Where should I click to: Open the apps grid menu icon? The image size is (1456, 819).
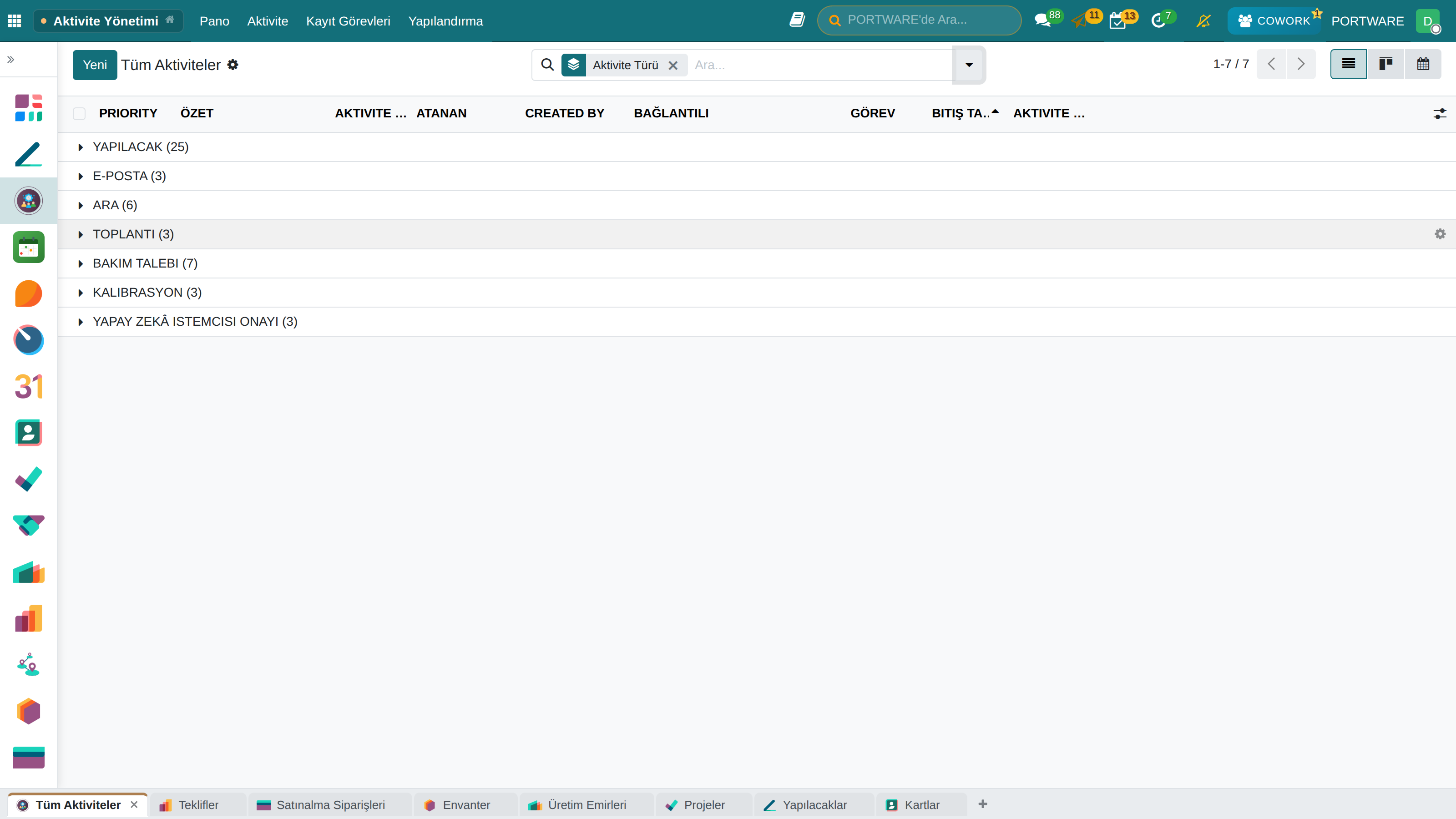click(x=15, y=21)
